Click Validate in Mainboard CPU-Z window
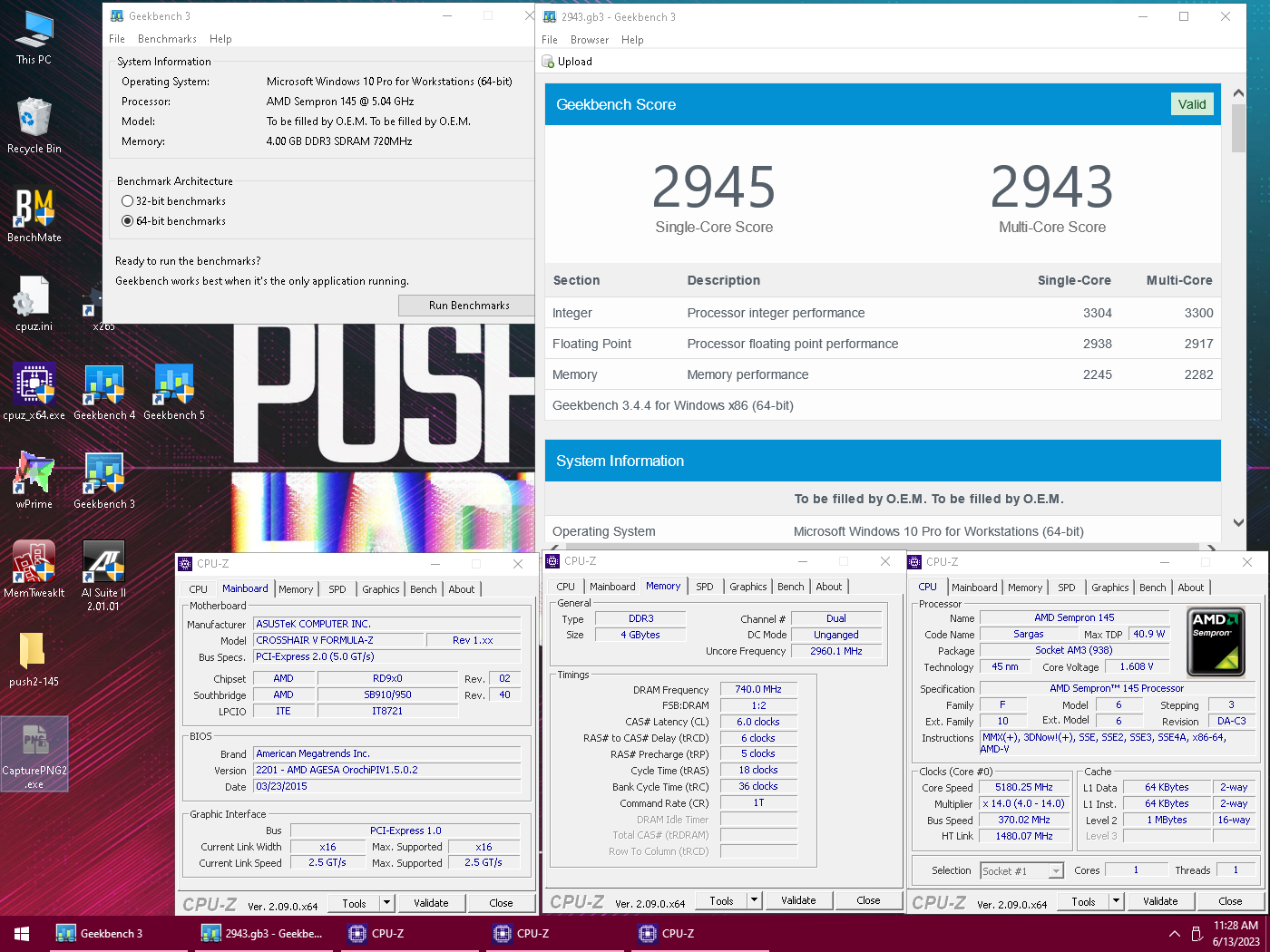Screen dimensions: 1270x952 click(431, 903)
